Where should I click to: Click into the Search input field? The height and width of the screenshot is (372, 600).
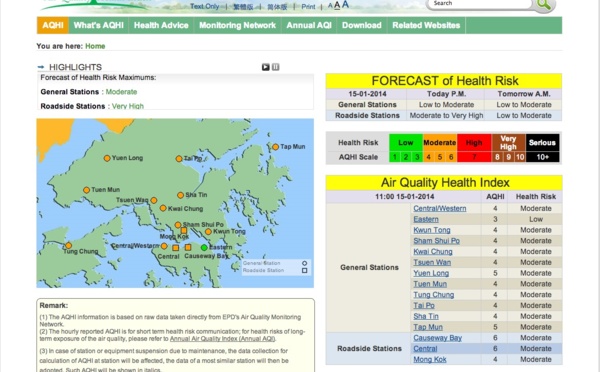tap(478, 3)
